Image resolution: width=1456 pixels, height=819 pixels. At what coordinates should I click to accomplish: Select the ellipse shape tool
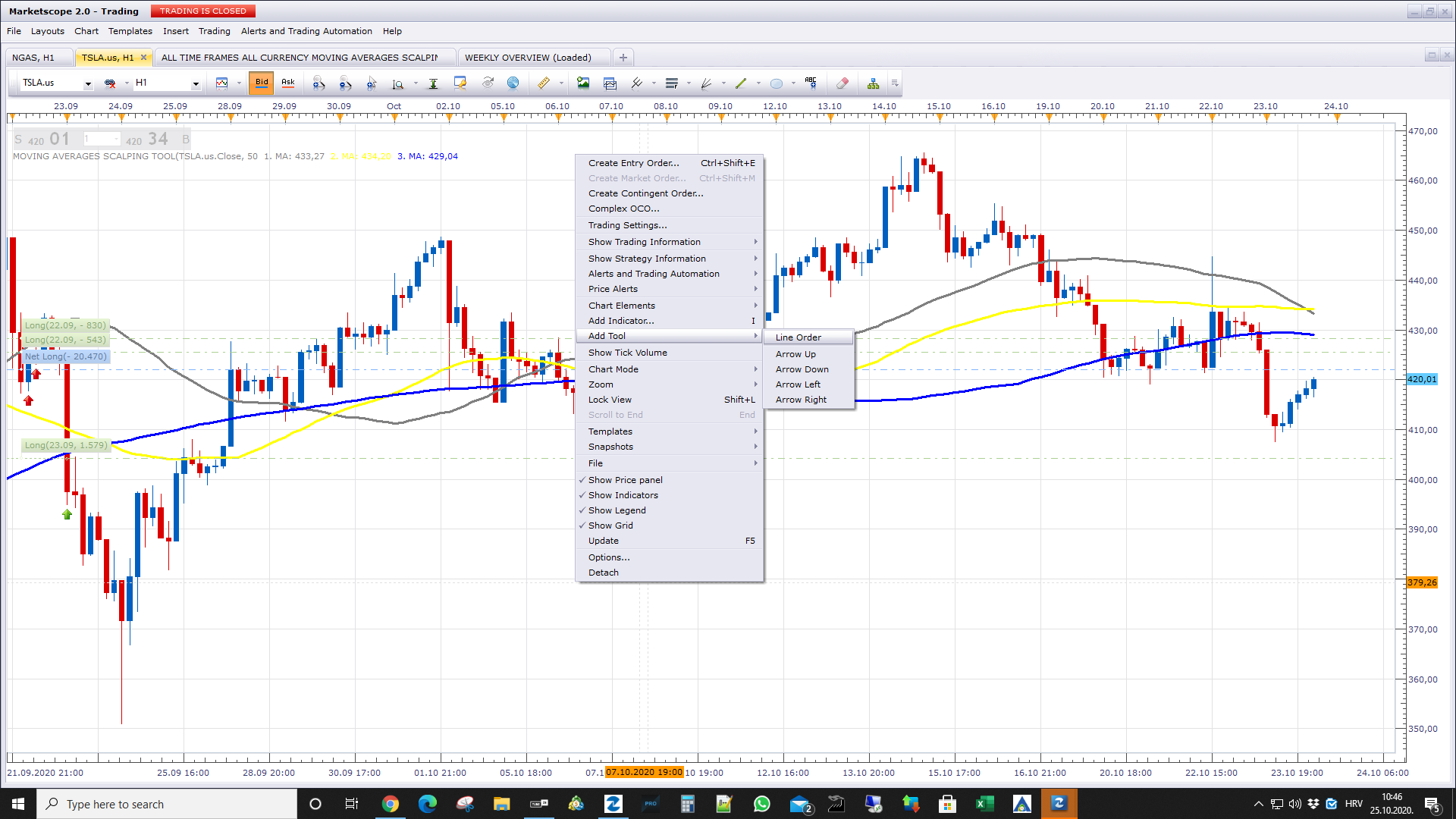776,83
